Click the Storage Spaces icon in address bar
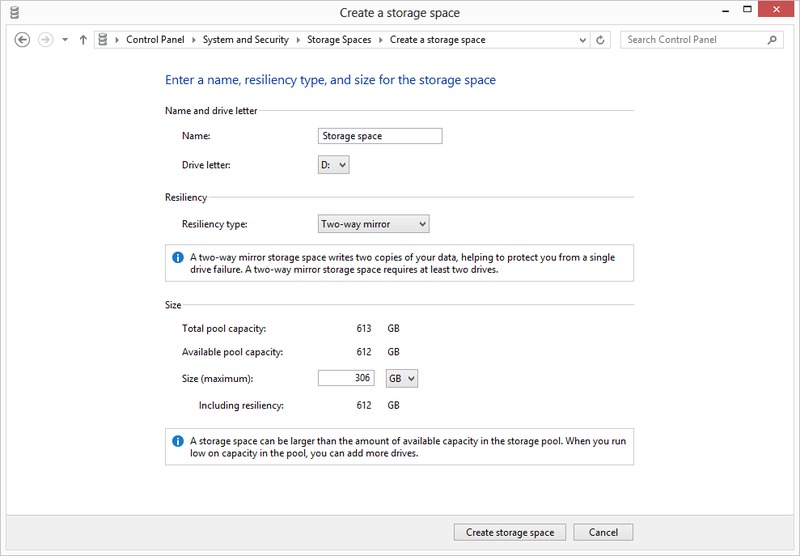This screenshot has height=556, width=800. point(103,40)
